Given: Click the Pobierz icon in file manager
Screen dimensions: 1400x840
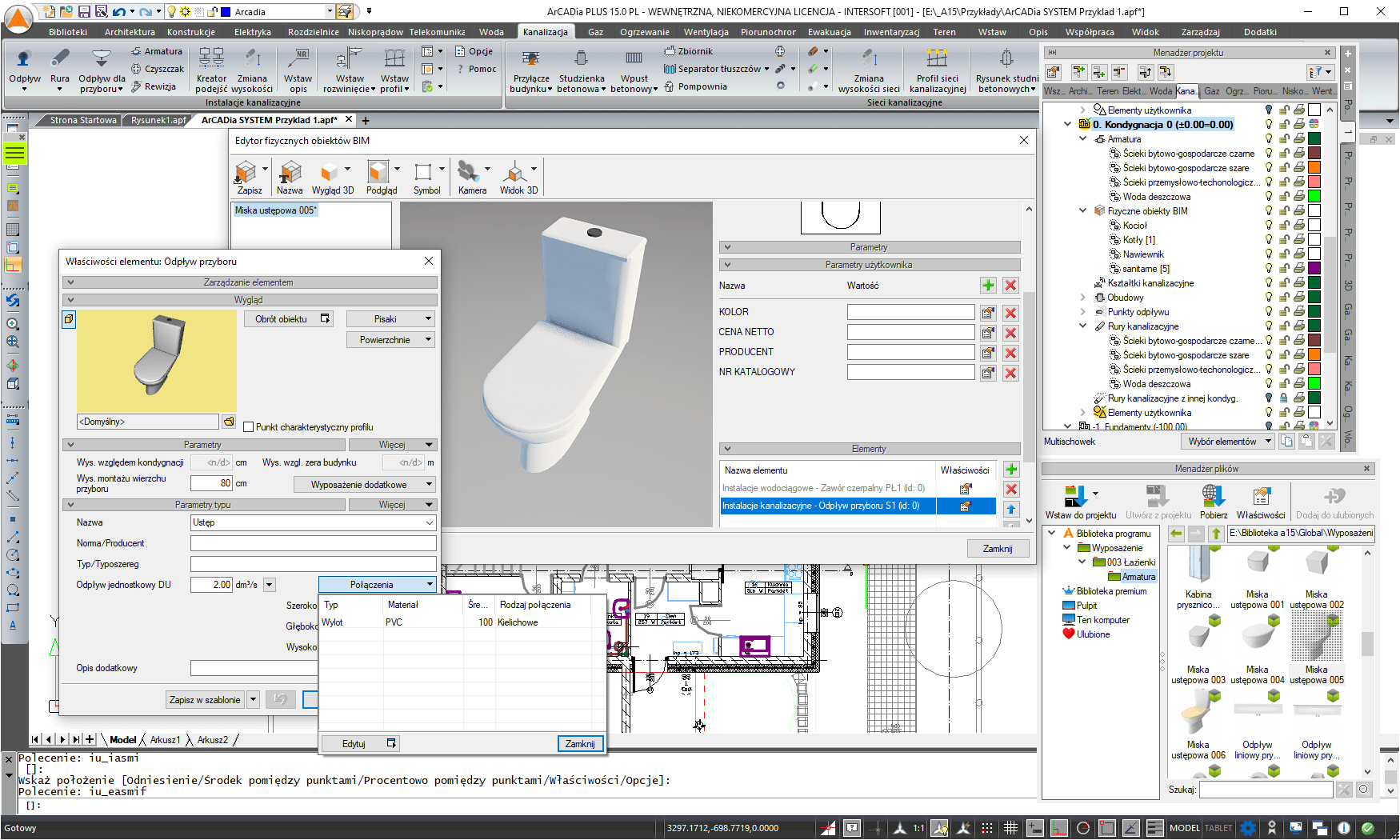Looking at the screenshot, I should [1213, 502].
